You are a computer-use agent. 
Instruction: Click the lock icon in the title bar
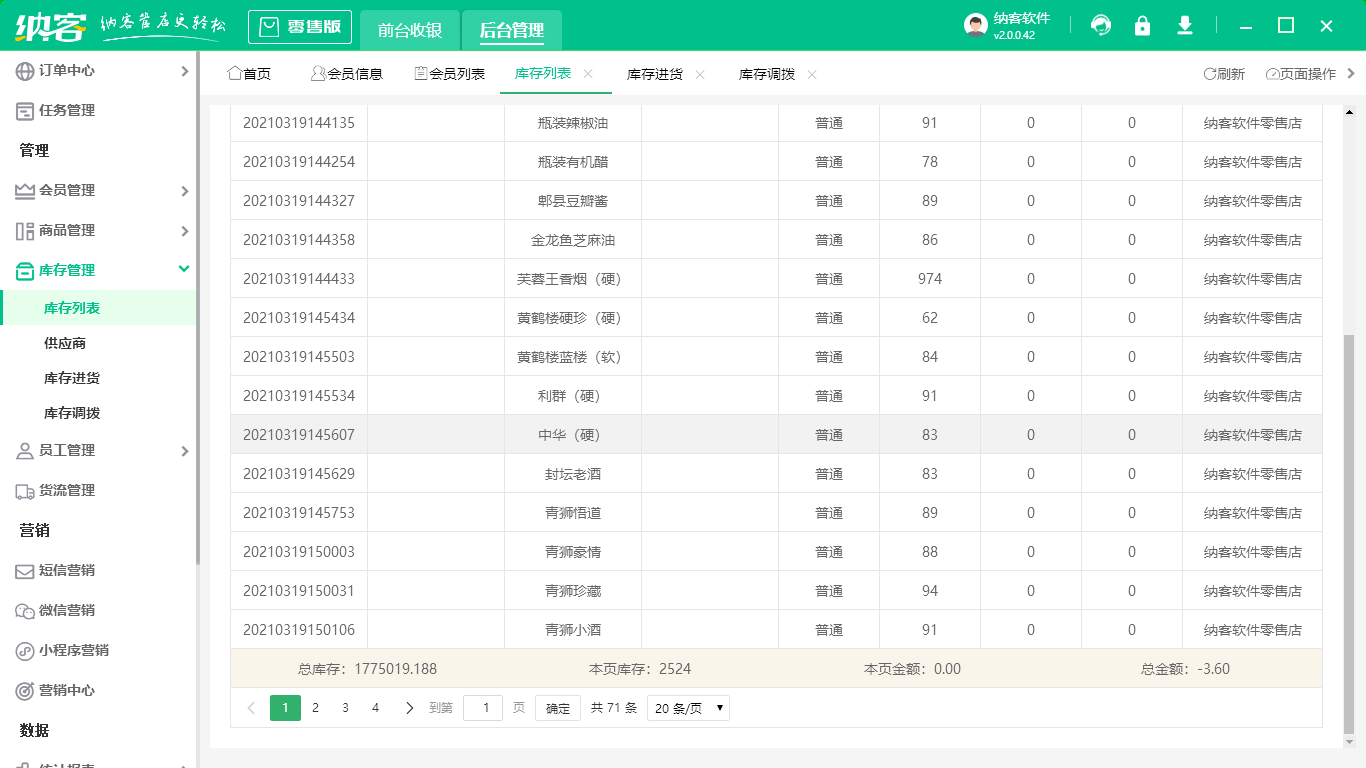pos(1142,25)
